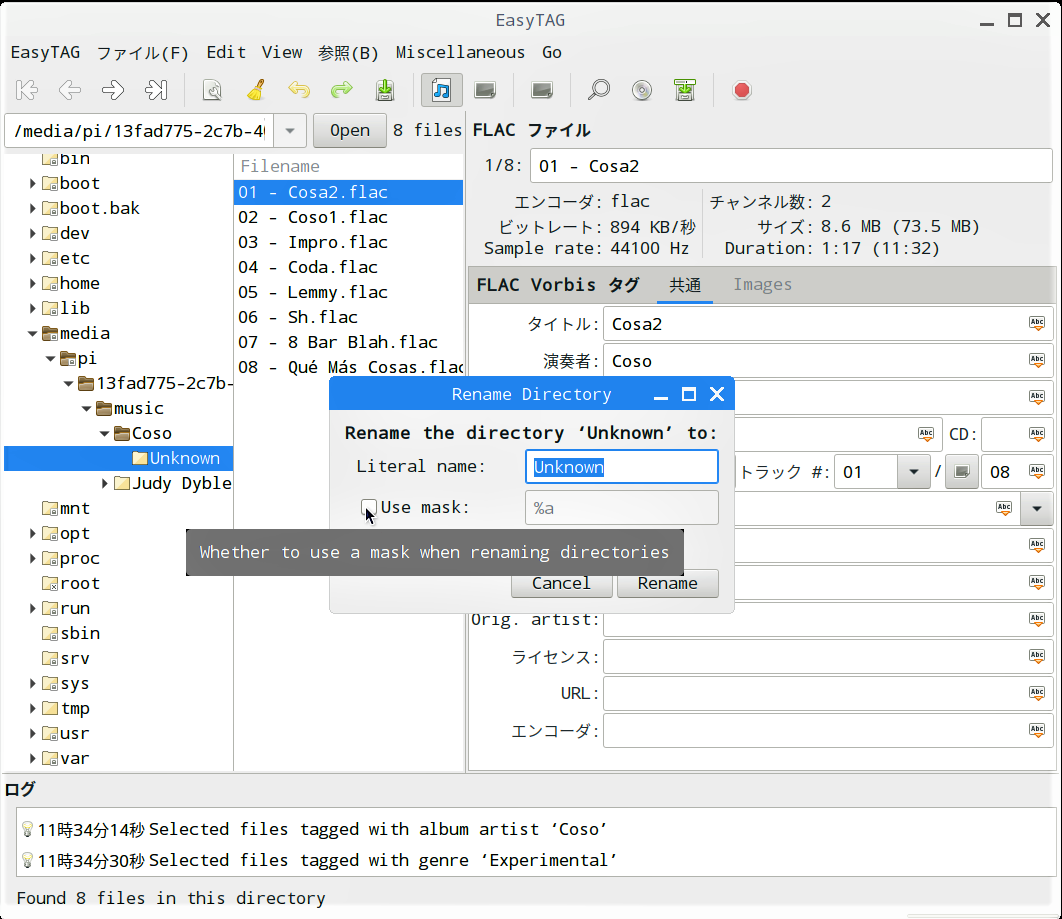Image resolution: width=1062 pixels, height=919 pixels.
Task: Open the directory path history dropdown
Action: pyautogui.click(x=290, y=131)
